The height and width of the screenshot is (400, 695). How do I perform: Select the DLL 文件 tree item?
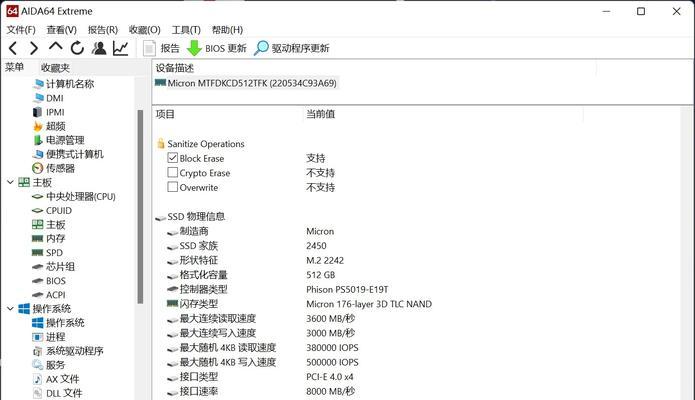tap(64, 393)
